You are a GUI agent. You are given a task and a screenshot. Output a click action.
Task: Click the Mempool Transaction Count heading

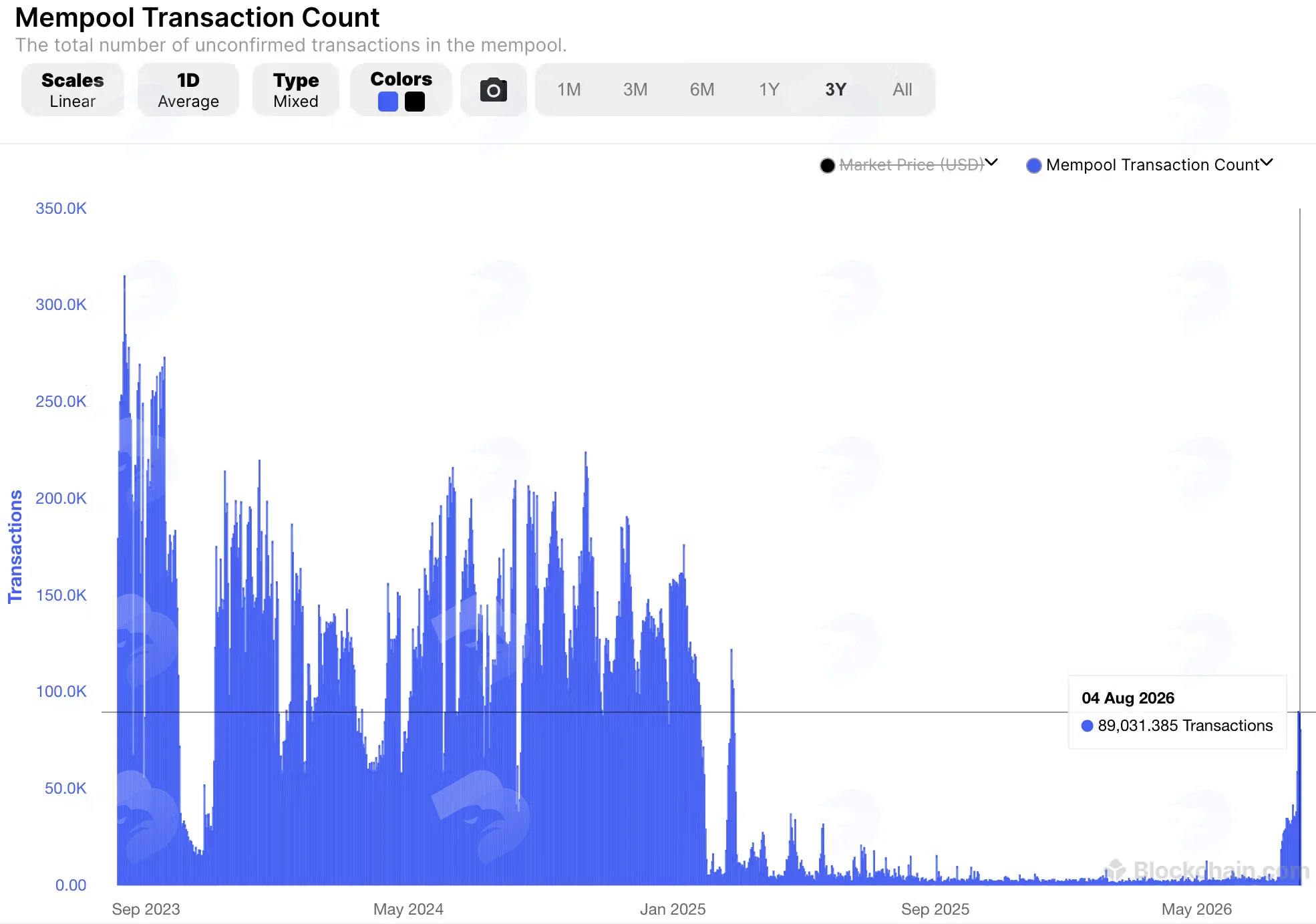click(197, 17)
